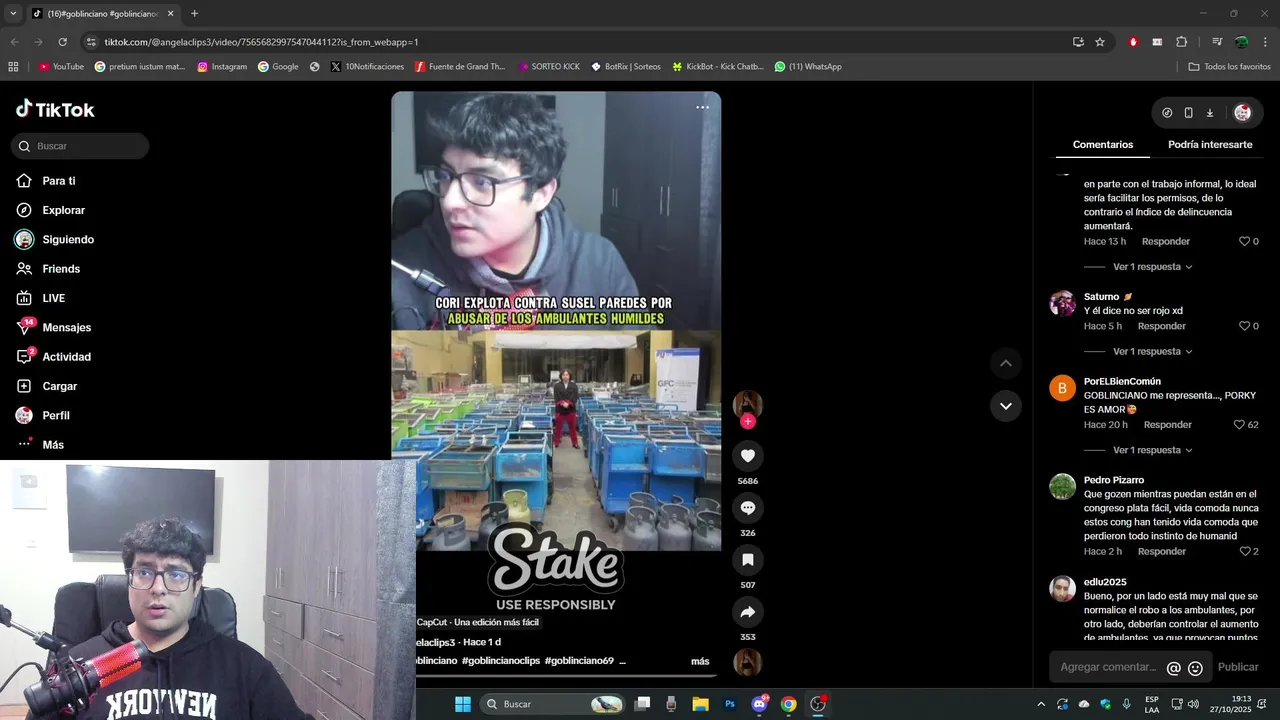This screenshot has width=1280, height=720.
Task: Open the #goblincianoclips hashtag
Action: point(501,661)
